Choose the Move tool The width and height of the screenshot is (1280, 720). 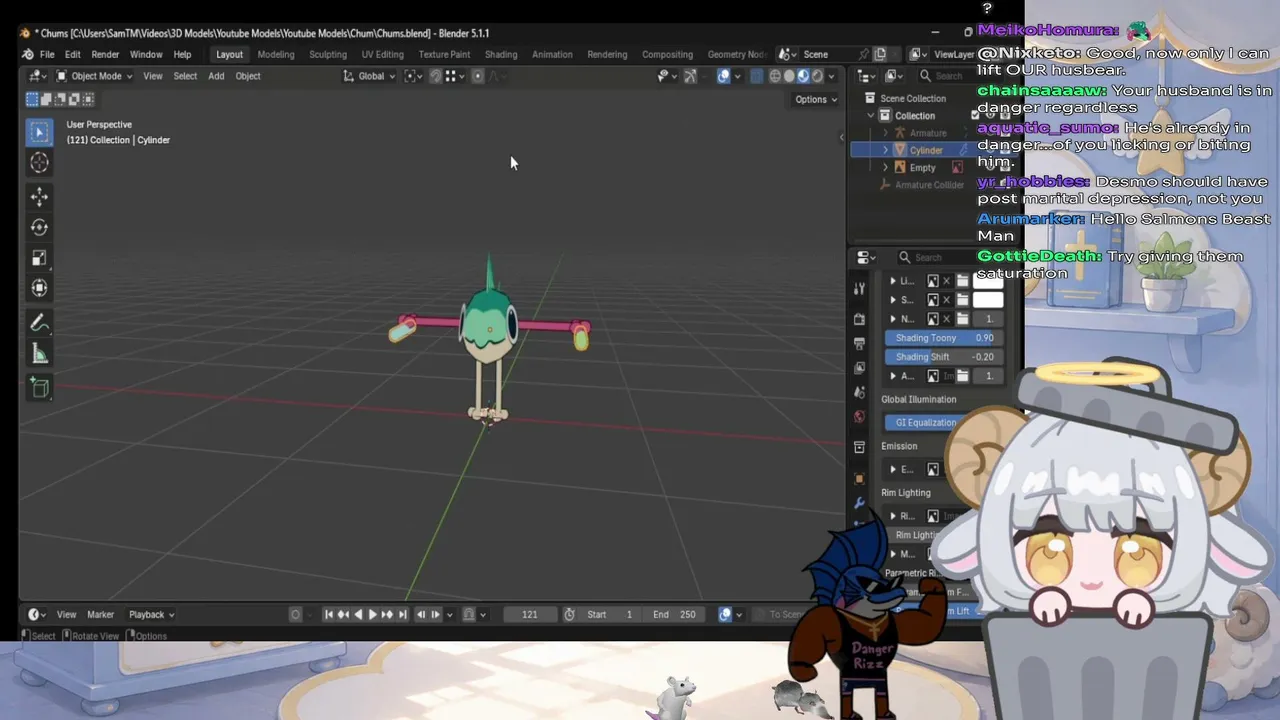pos(40,196)
